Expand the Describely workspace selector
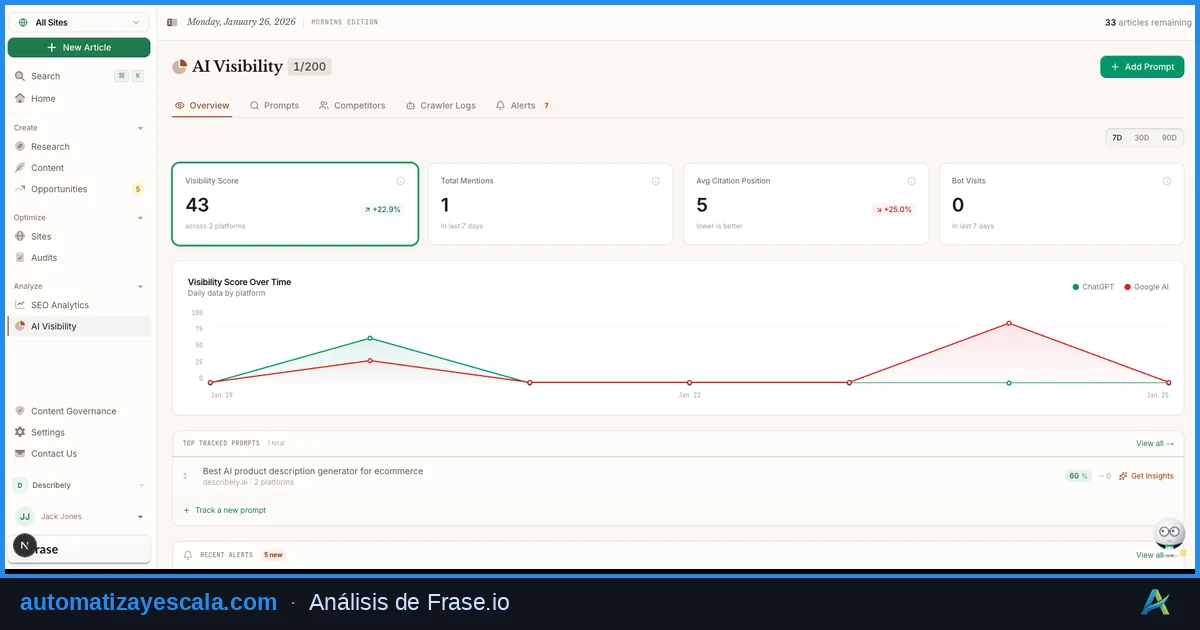The height and width of the screenshot is (630, 1200). (x=79, y=485)
